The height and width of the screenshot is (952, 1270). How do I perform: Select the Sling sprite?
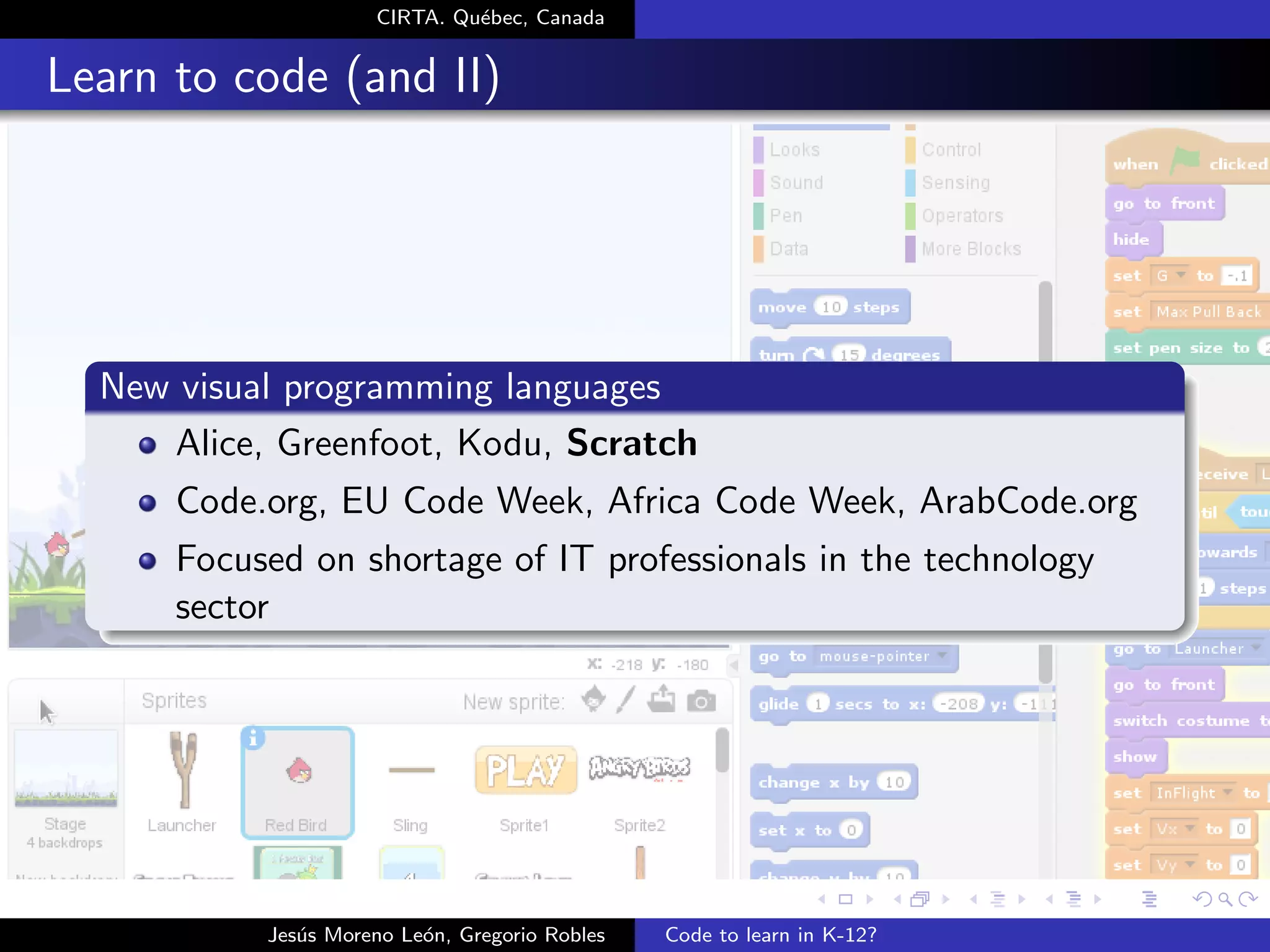coord(411,783)
